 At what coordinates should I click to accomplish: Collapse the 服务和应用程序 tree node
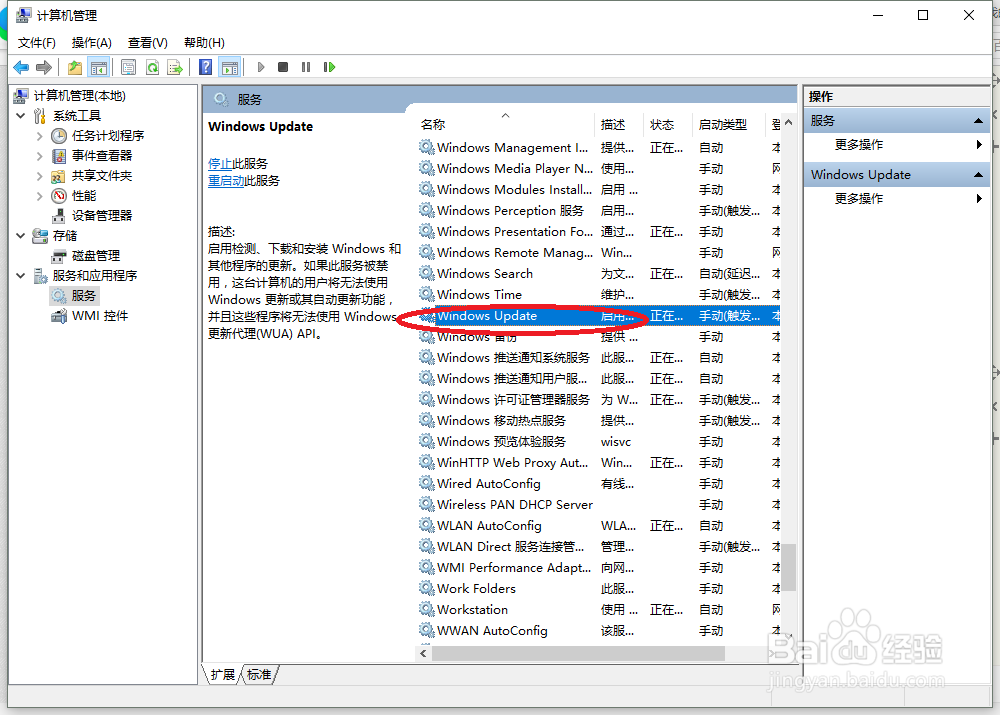tap(20, 276)
